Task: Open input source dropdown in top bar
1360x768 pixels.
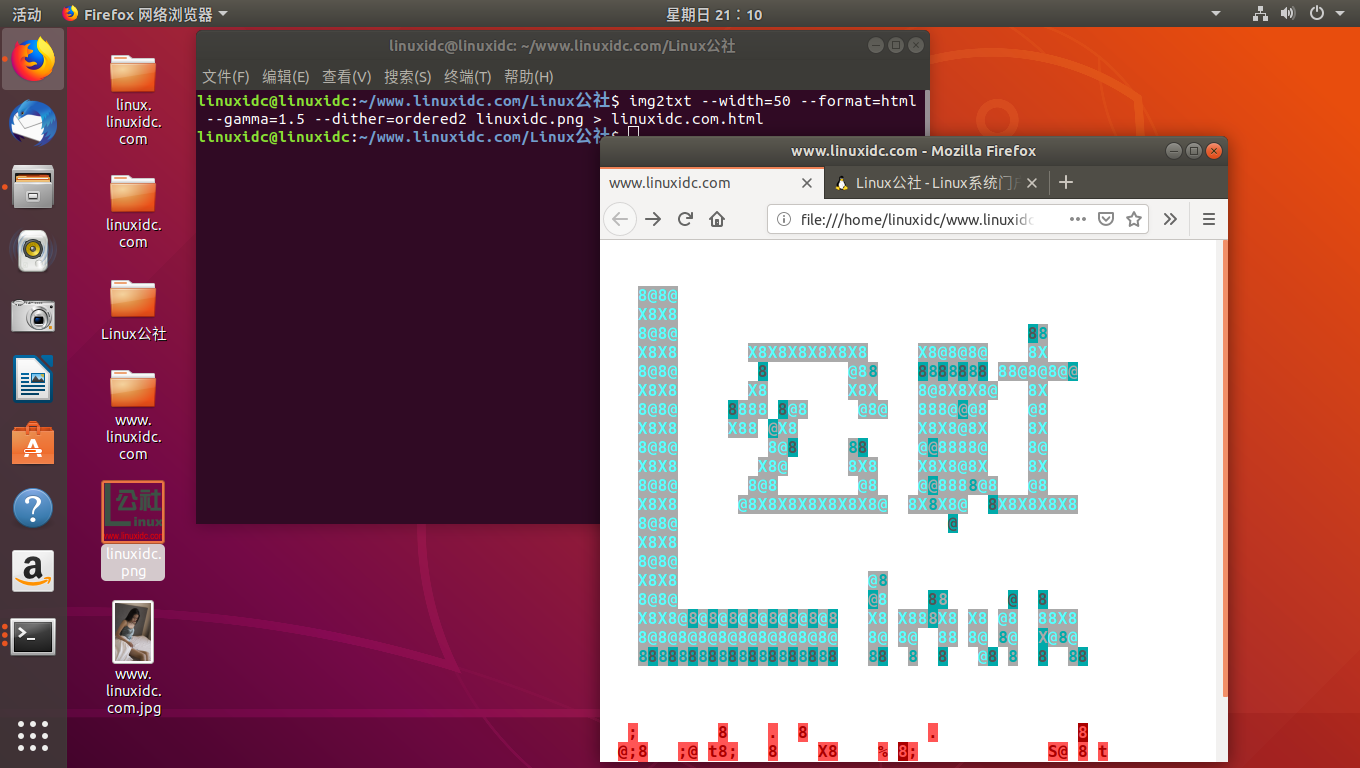Action: click(x=1216, y=14)
